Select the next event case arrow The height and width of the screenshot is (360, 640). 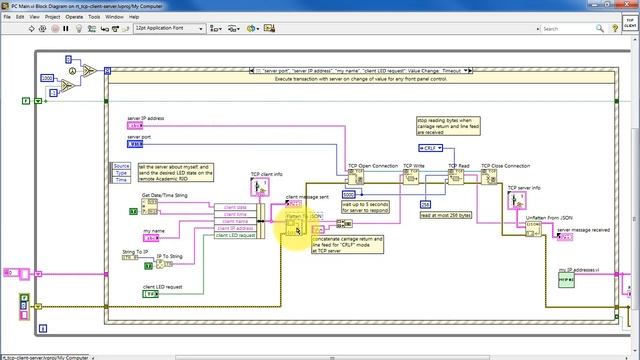470,71
